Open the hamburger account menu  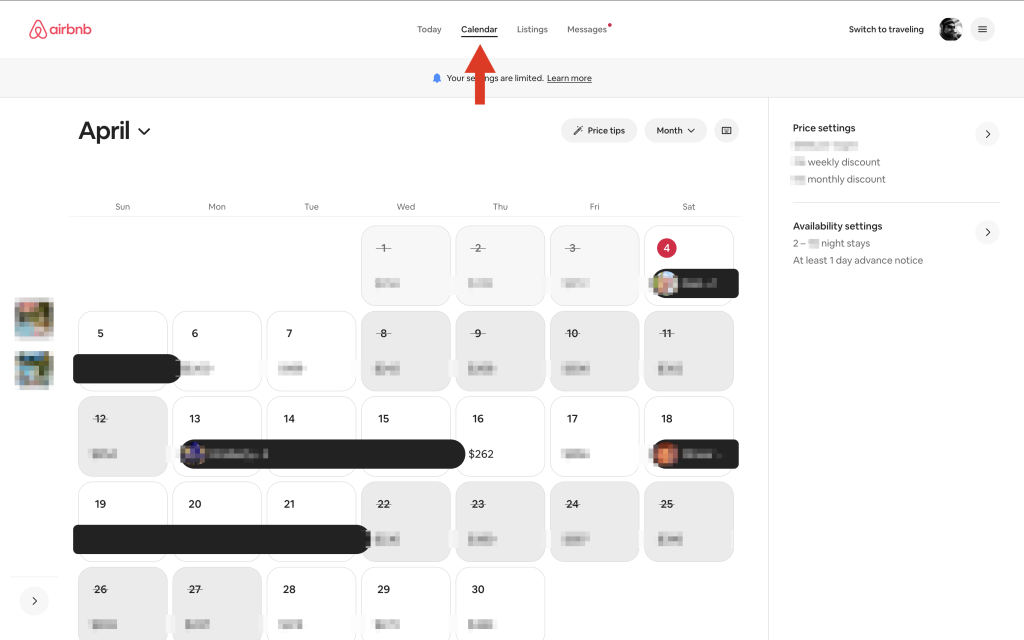[x=982, y=29]
